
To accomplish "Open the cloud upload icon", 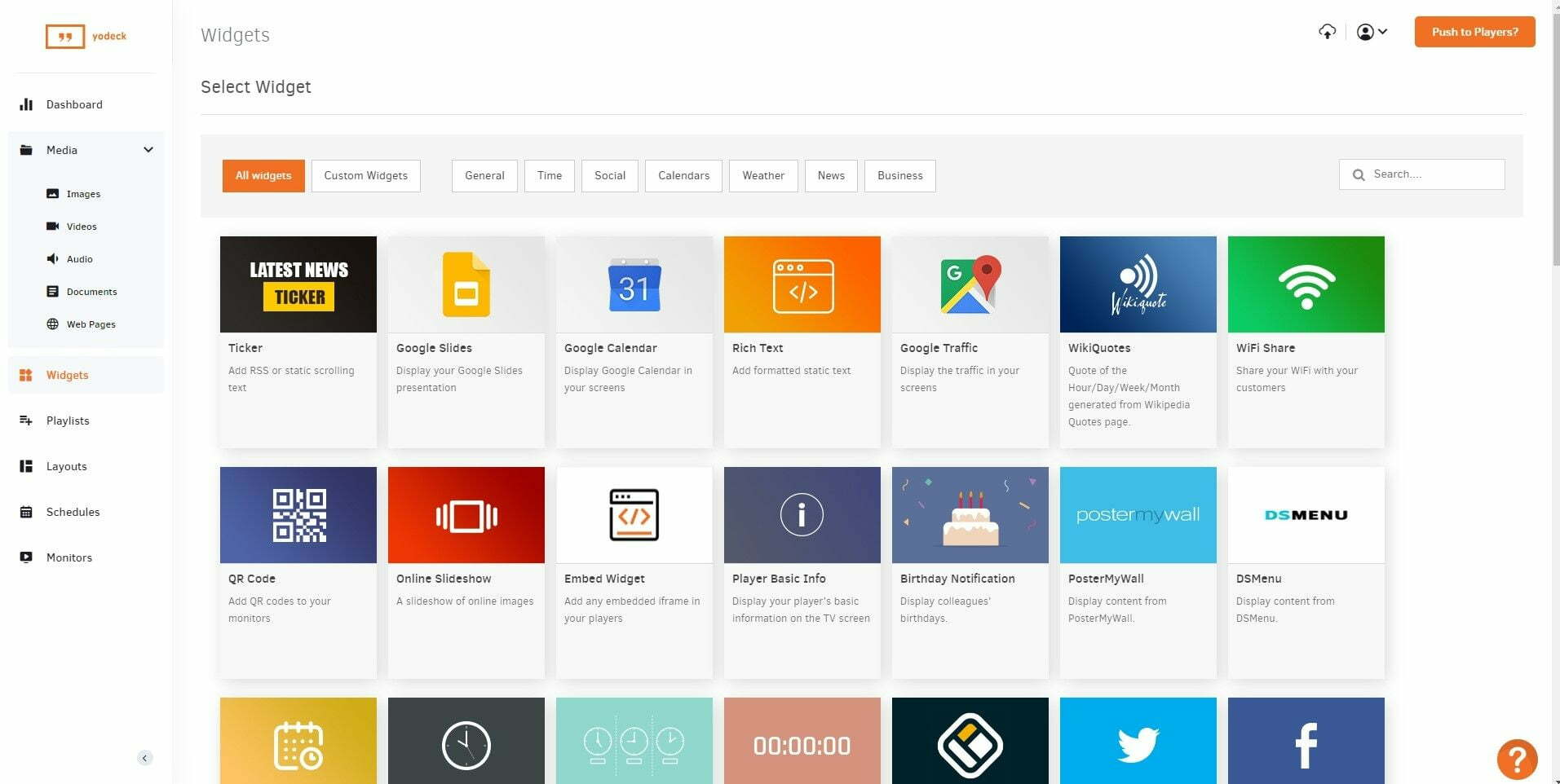I will point(1327,32).
